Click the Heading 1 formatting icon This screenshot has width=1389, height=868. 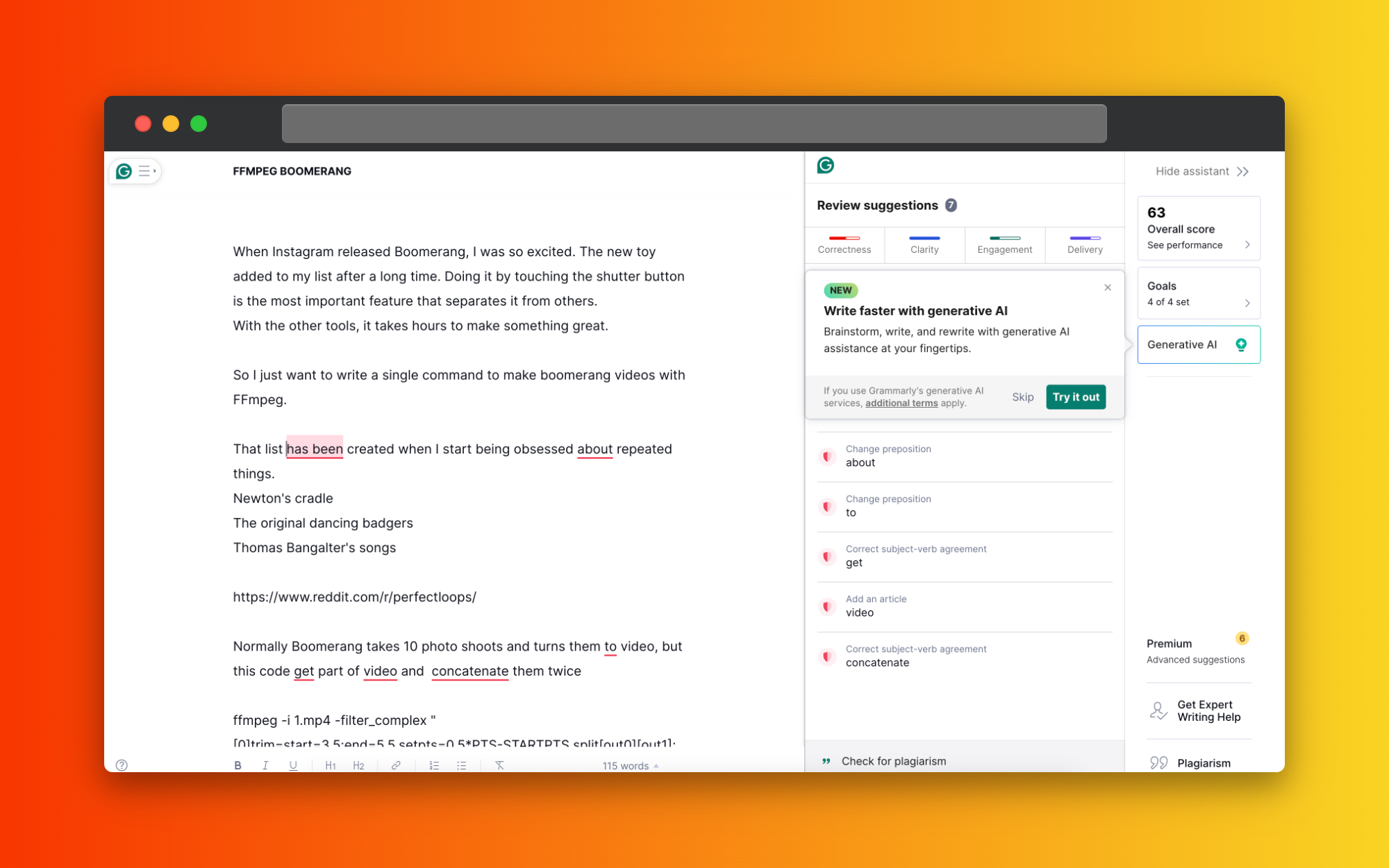(x=330, y=765)
